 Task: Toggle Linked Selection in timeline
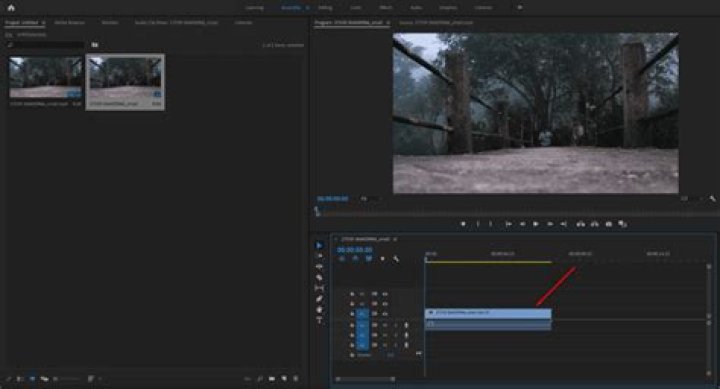[369, 259]
